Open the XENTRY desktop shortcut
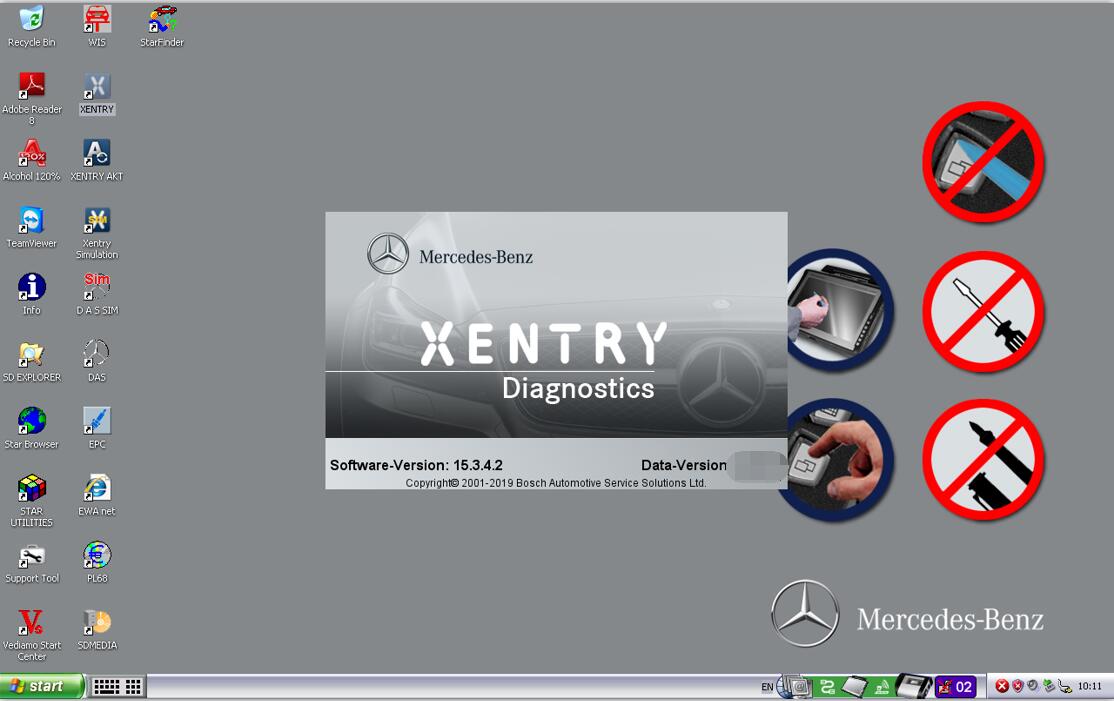The width and height of the screenshot is (1114, 701). (97, 93)
